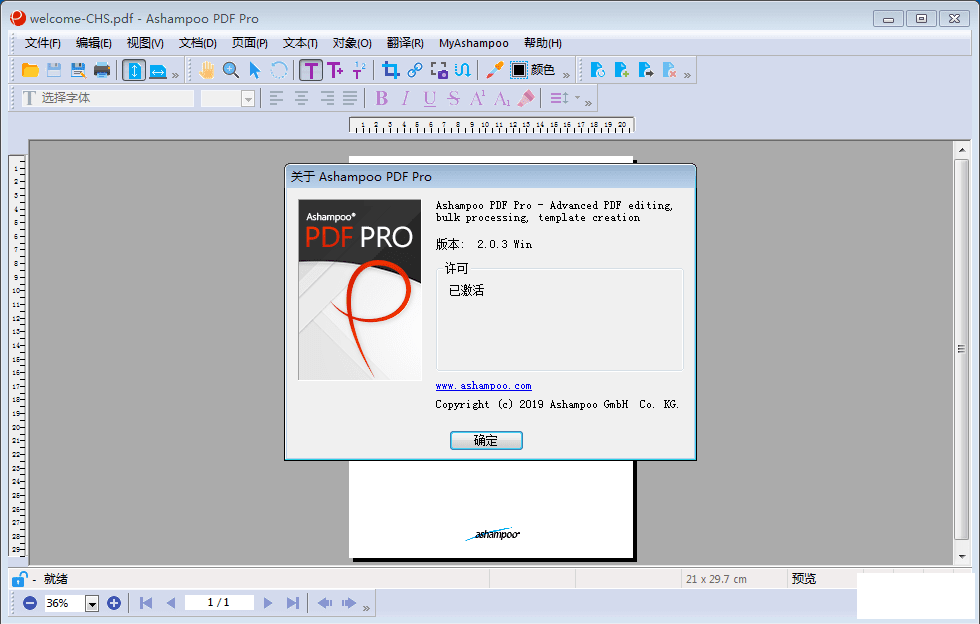
Task: Click the snapshot camera frame tool
Action: 439,70
